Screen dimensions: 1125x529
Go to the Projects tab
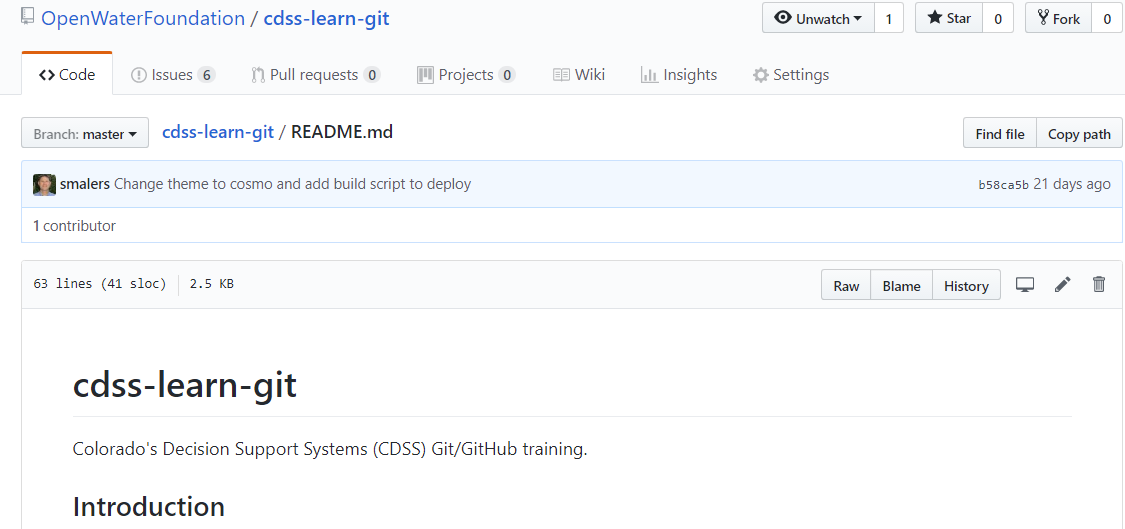(x=466, y=75)
